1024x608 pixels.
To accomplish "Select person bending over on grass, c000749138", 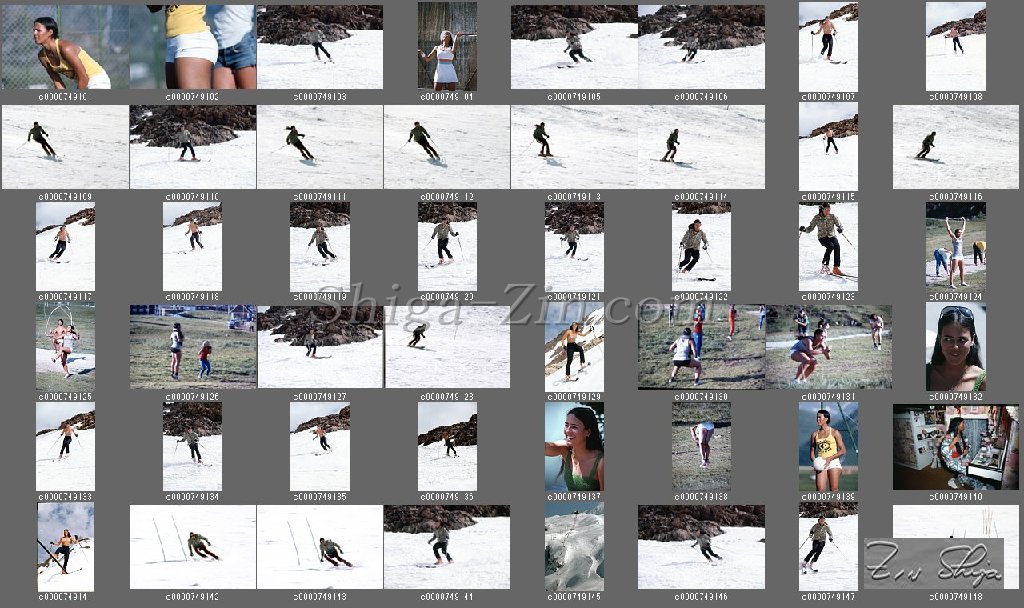I will click(x=700, y=446).
